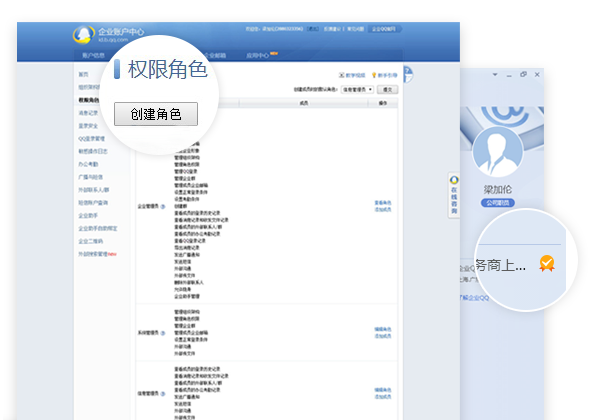Select 短信账户查询 in the left sidebar
This screenshot has width=592, height=420.
tap(93, 203)
